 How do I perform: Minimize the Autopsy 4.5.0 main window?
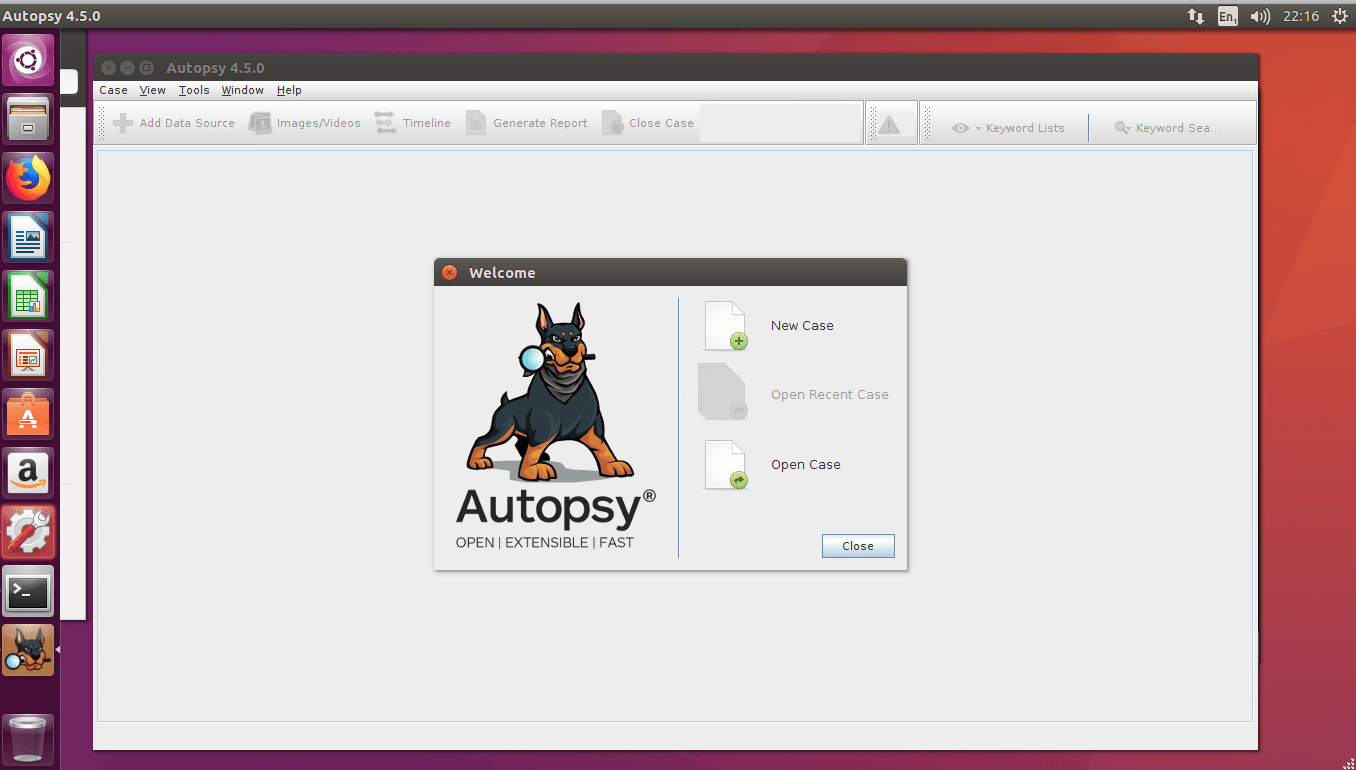pyautogui.click(x=127, y=68)
